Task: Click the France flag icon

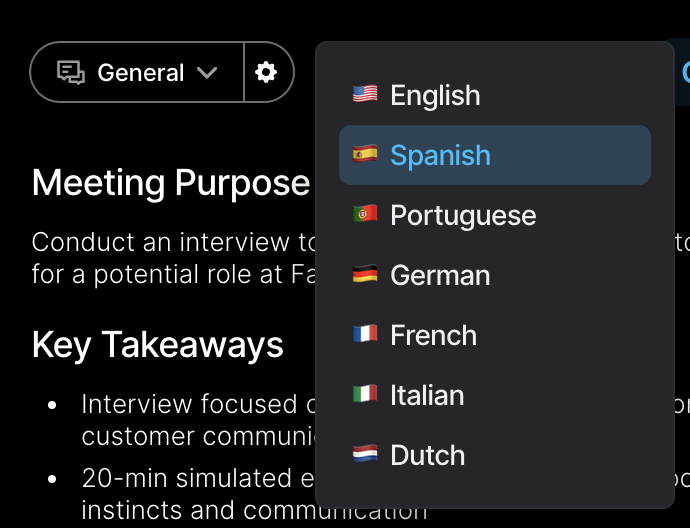Action: point(365,334)
